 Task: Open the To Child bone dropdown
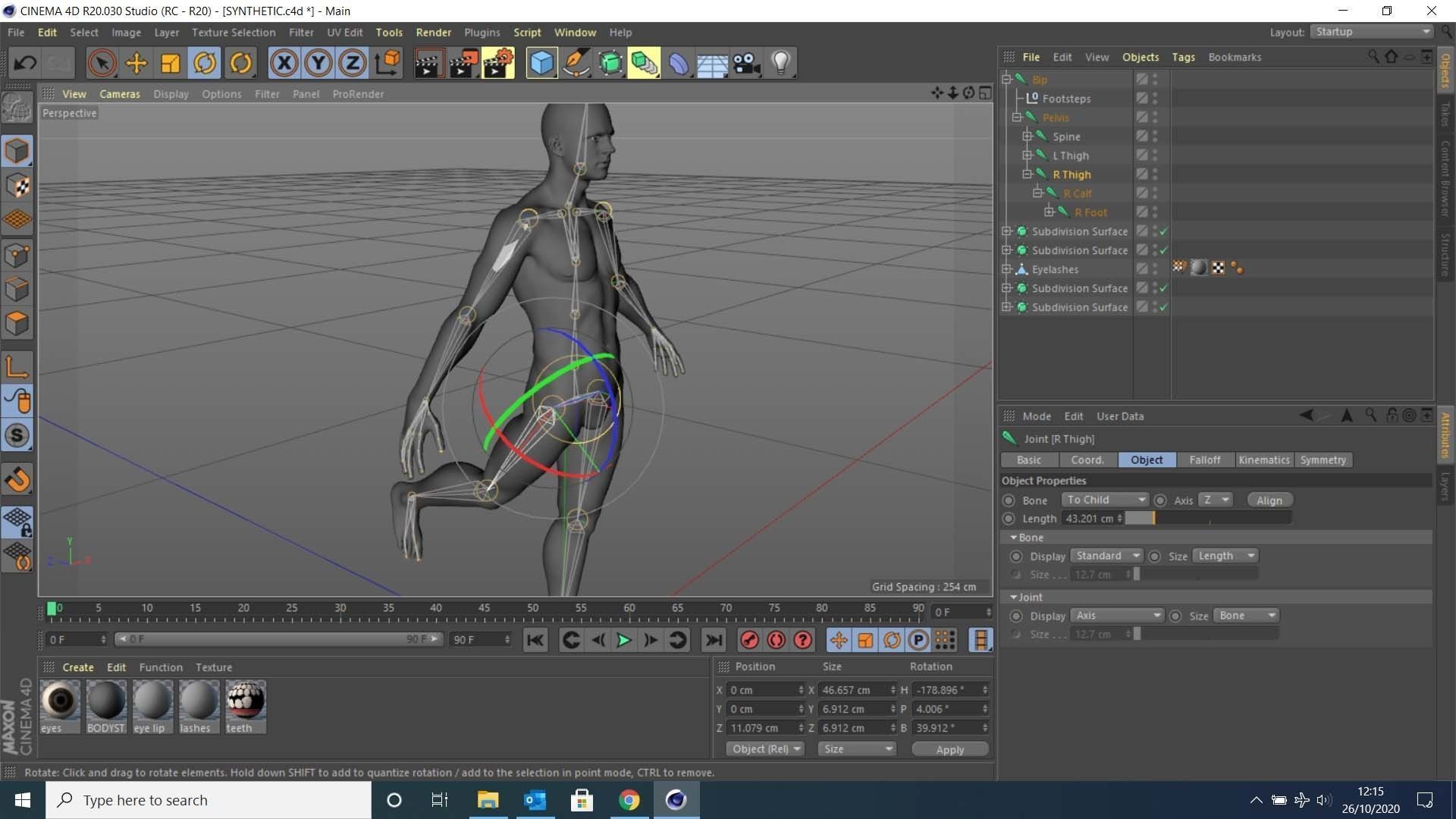coord(1105,500)
